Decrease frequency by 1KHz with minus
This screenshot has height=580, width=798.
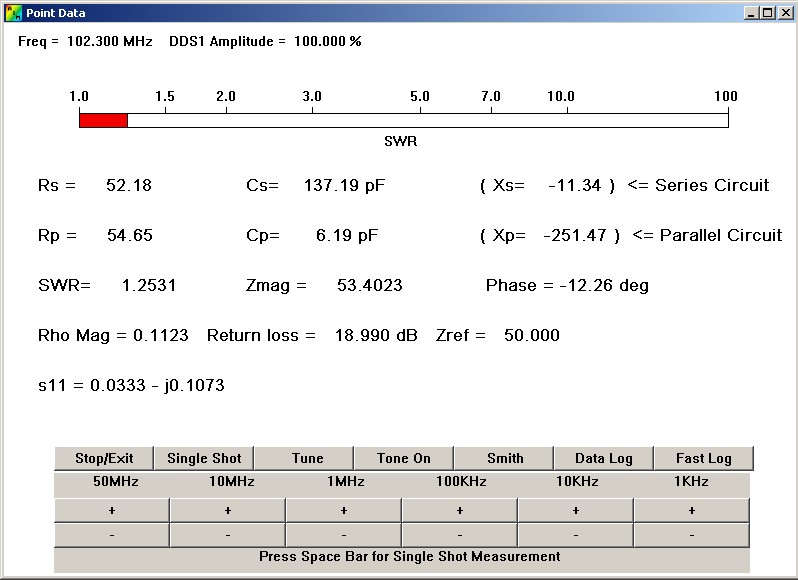click(691, 535)
